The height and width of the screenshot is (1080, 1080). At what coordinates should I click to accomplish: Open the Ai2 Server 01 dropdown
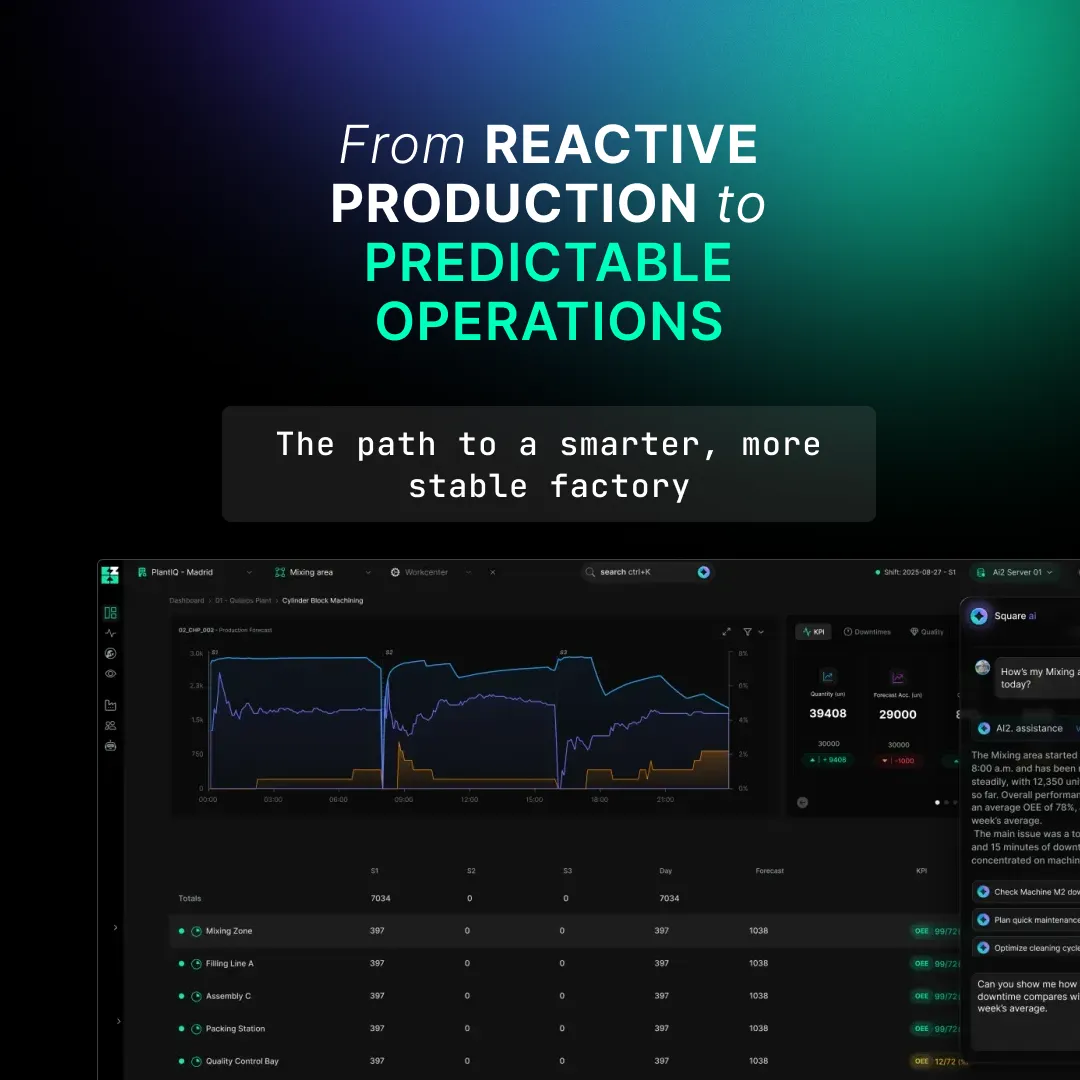click(x=1015, y=572)
